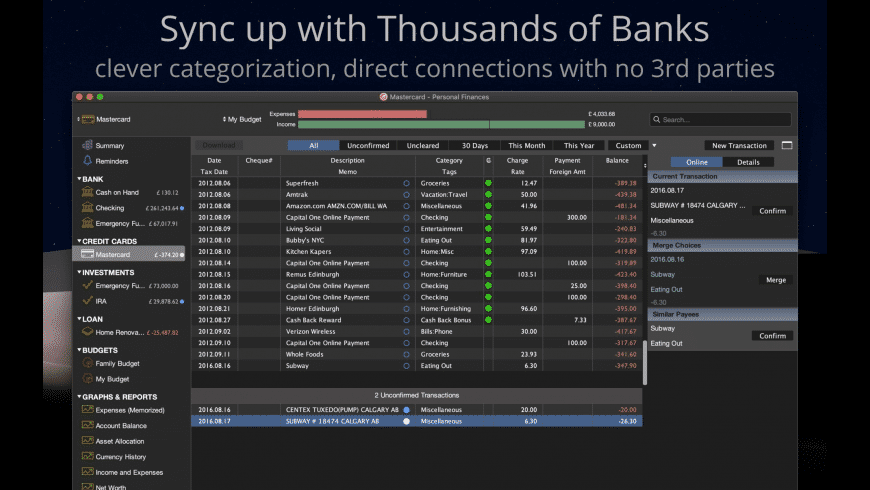This screenshot has height=490, width=870.
Task: Switch to Details panel tab
Action: pos(748,162)
